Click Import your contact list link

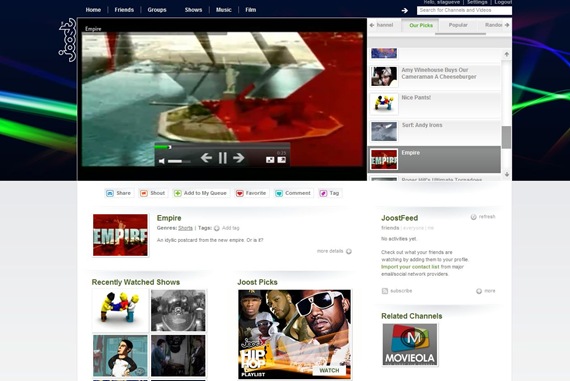point(410,267)
